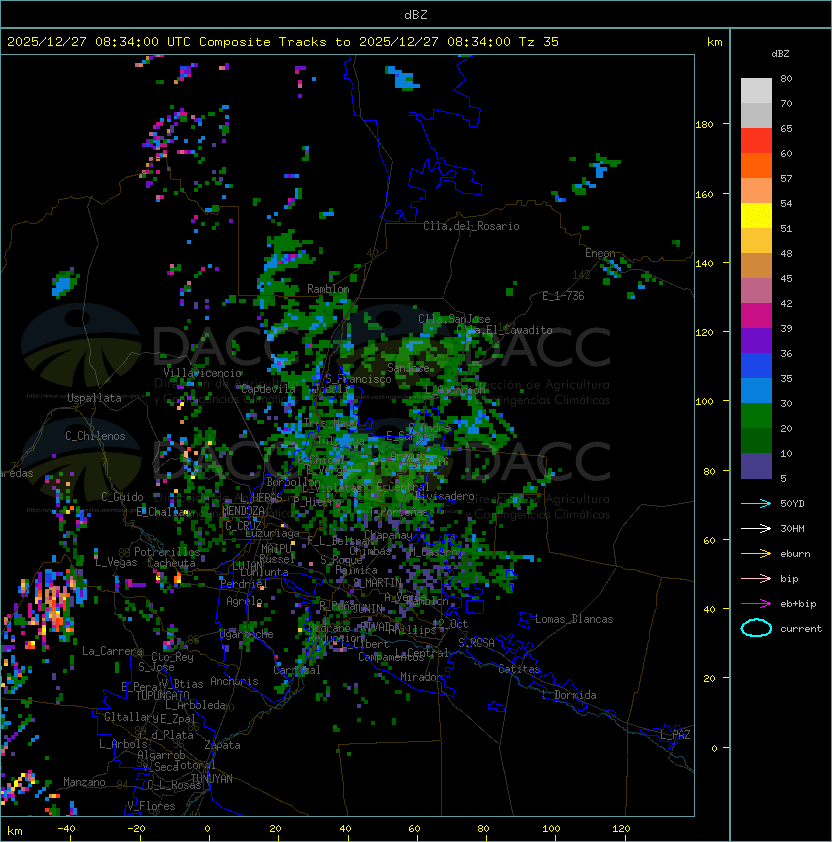Click the 'km' label at top right of header
Image resolution: width=832 pixels, height=842 pixels.
point(714,42)
